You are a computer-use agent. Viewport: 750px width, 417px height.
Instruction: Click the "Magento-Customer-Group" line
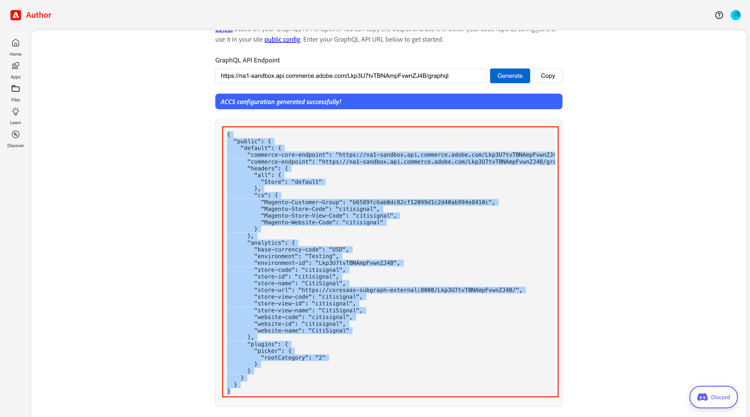(x=379, y=202)
